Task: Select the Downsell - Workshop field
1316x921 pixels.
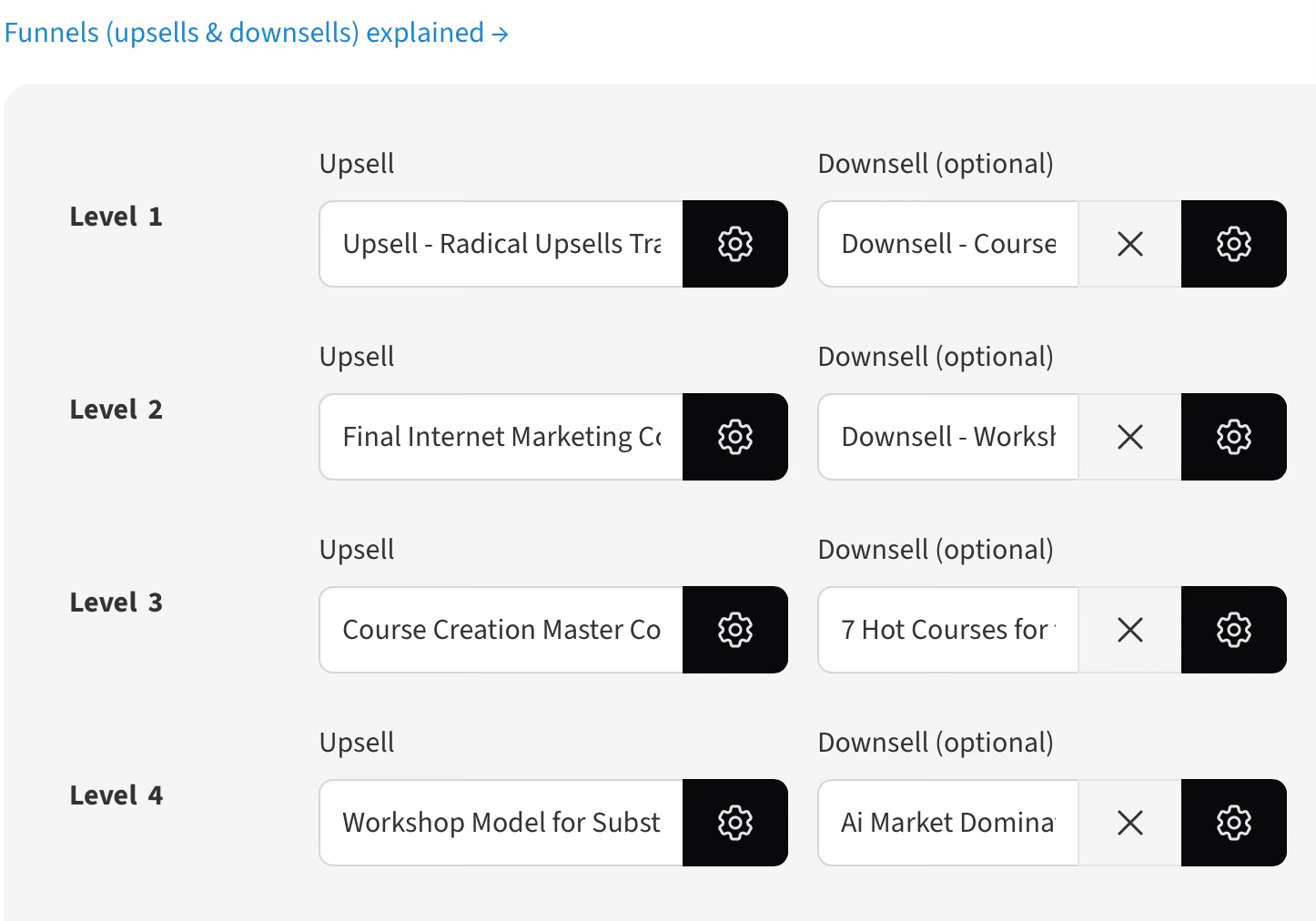Action: pyautogui.click(x=948, y=437)
